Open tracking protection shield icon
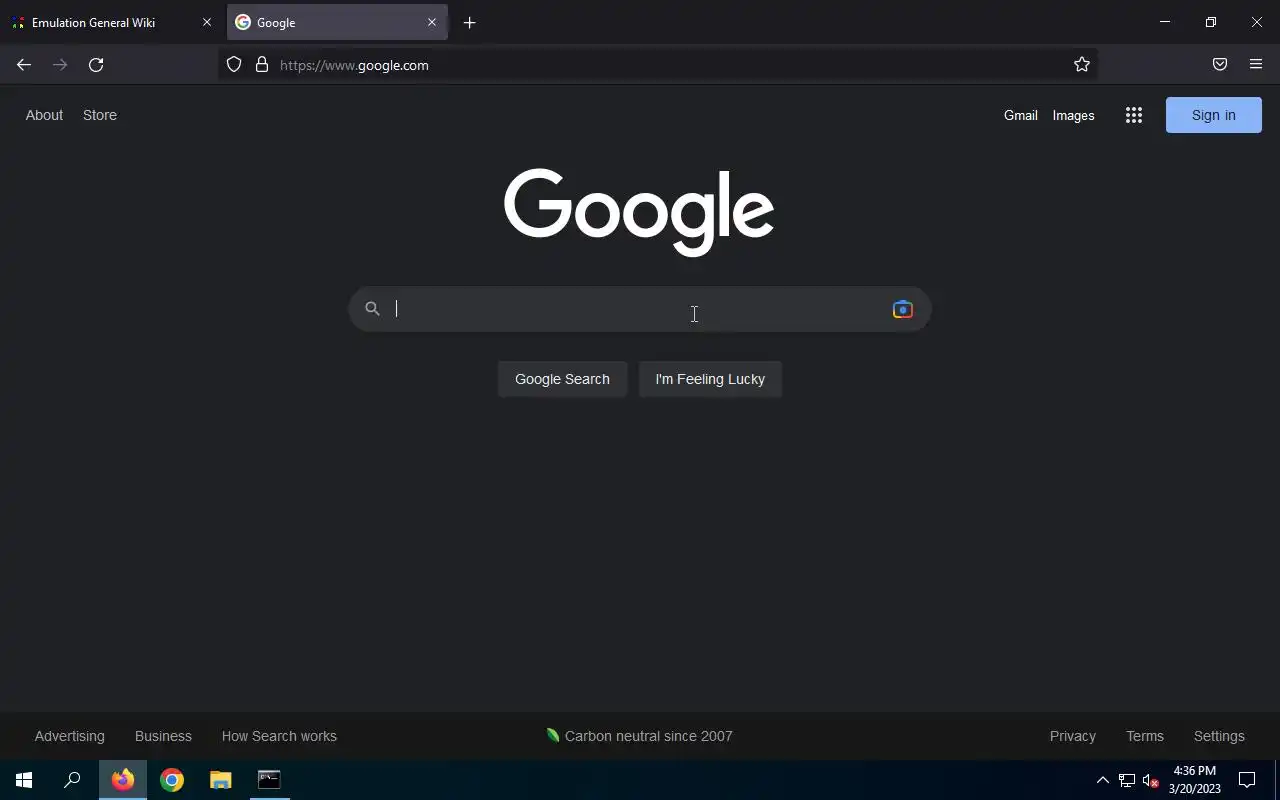Image resolution: width=1280 pixels, height=800 pixels. pyautogui.click(x=234, y=65)
